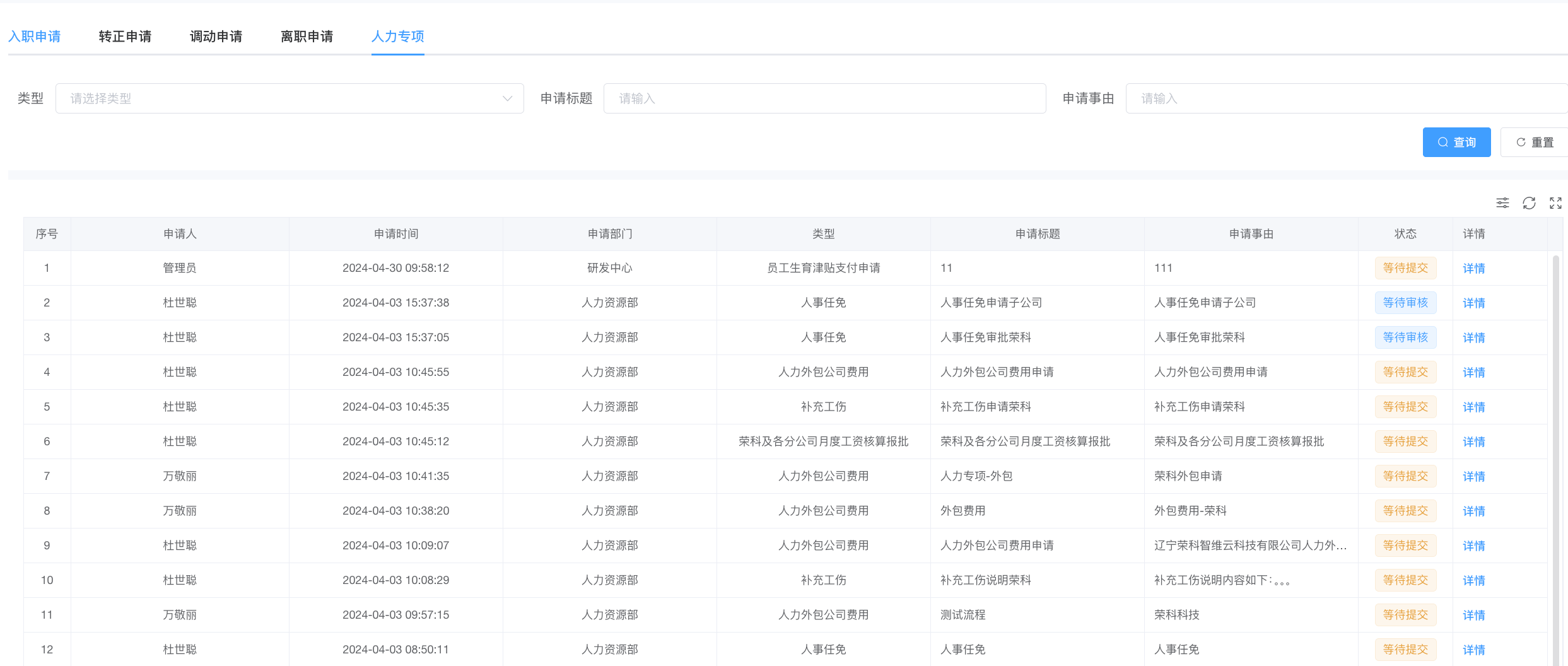This screenshot has width=1568, height=666.
Task: Select the 调动申请 tab
Action: [x=216, y=37]
